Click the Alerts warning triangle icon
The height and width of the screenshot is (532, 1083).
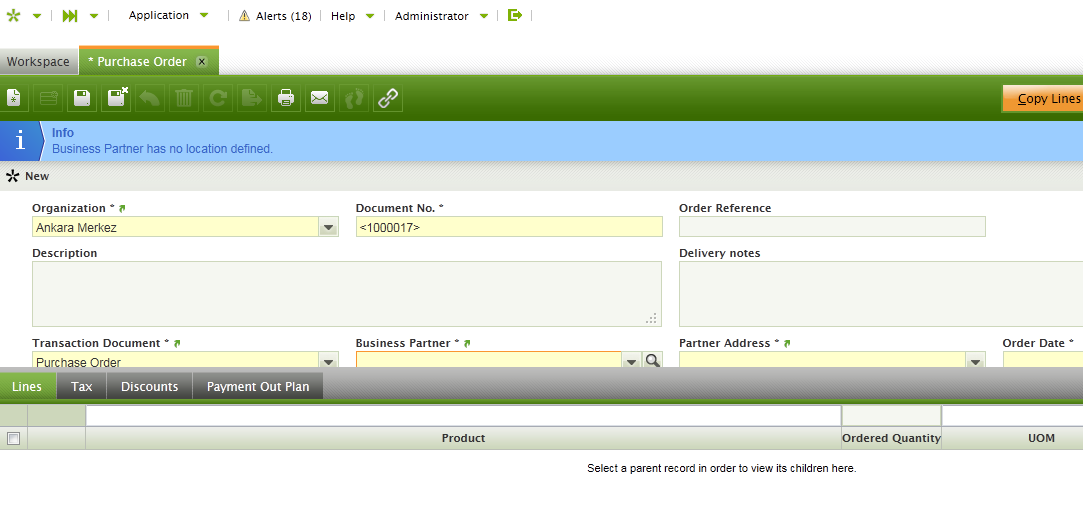coord(245,16)
